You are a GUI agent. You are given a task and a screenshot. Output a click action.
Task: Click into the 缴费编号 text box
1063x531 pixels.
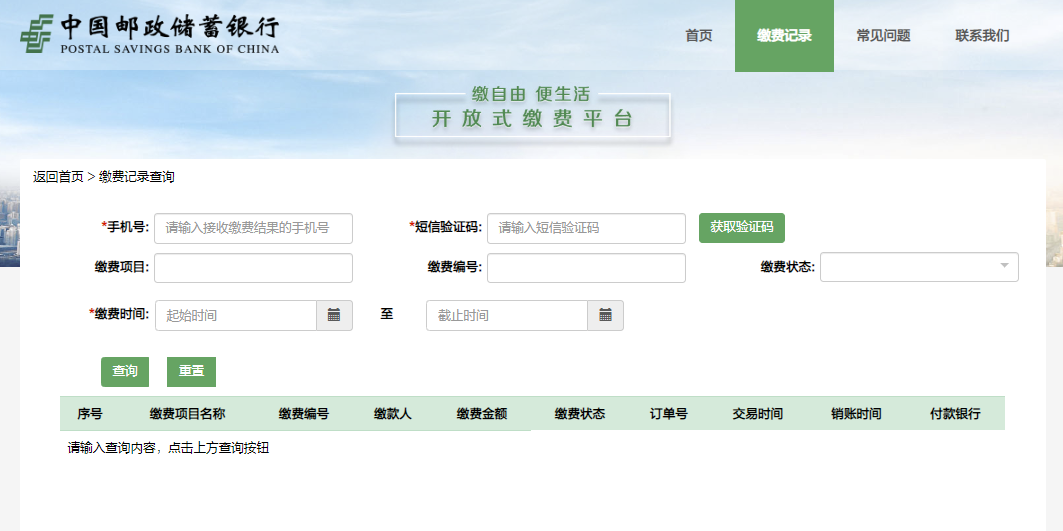[586, 268]
